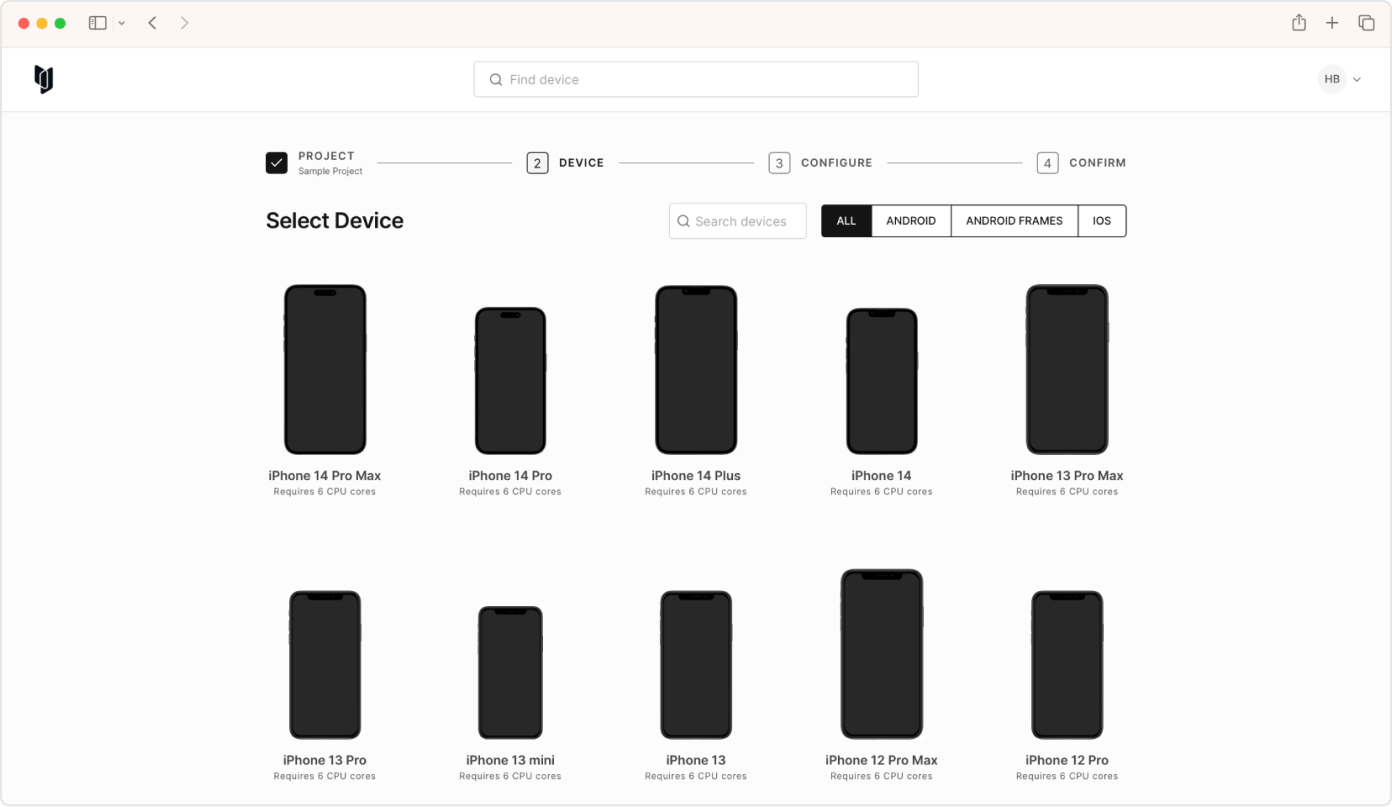1392x807 pixels.
Task: Toggle the Safari sidebar icon
Action: click(x=98, y=23)
